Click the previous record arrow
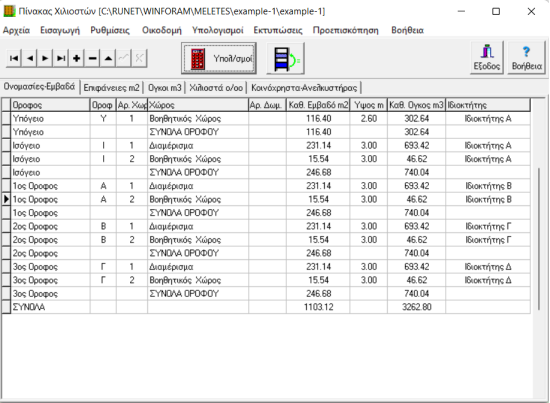The width and height of the screenshot is (550, 403). (x=30, y=58)
